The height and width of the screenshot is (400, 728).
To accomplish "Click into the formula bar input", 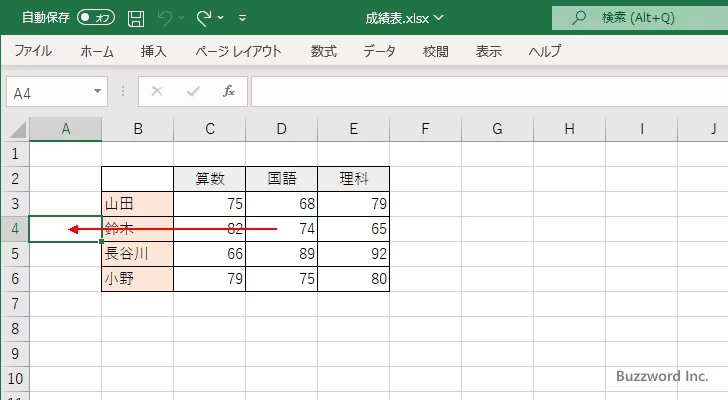I will (489, 92).
